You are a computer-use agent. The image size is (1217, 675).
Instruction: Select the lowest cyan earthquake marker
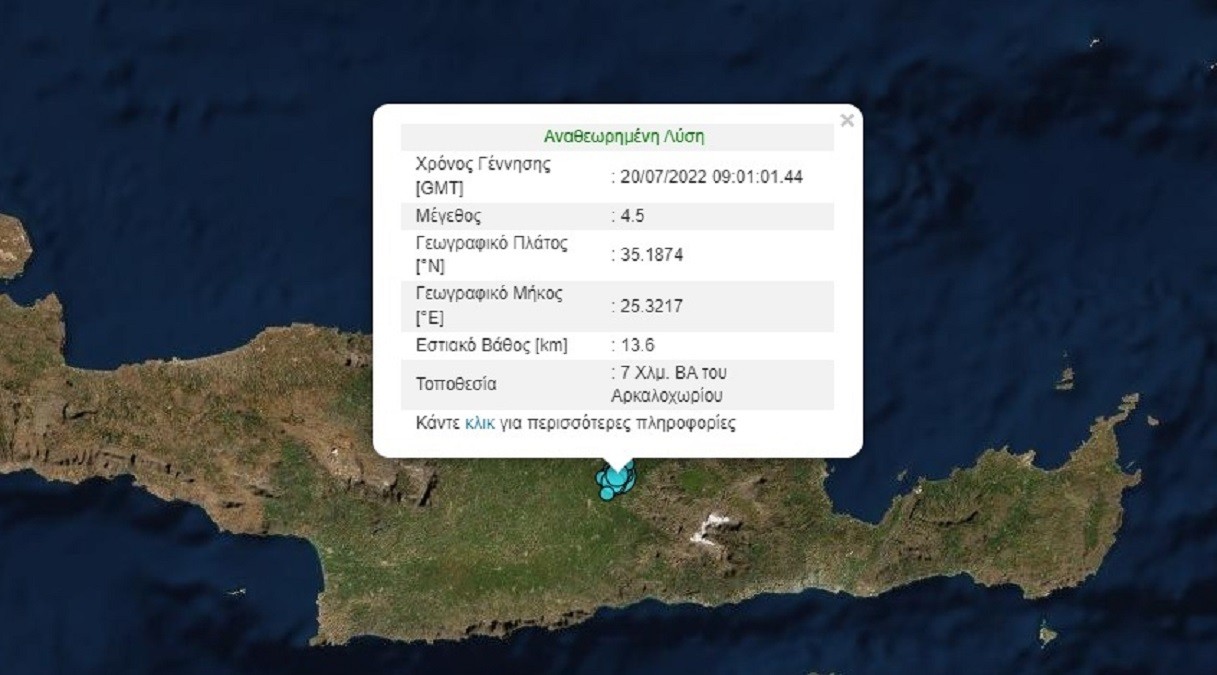coord(607,494)
